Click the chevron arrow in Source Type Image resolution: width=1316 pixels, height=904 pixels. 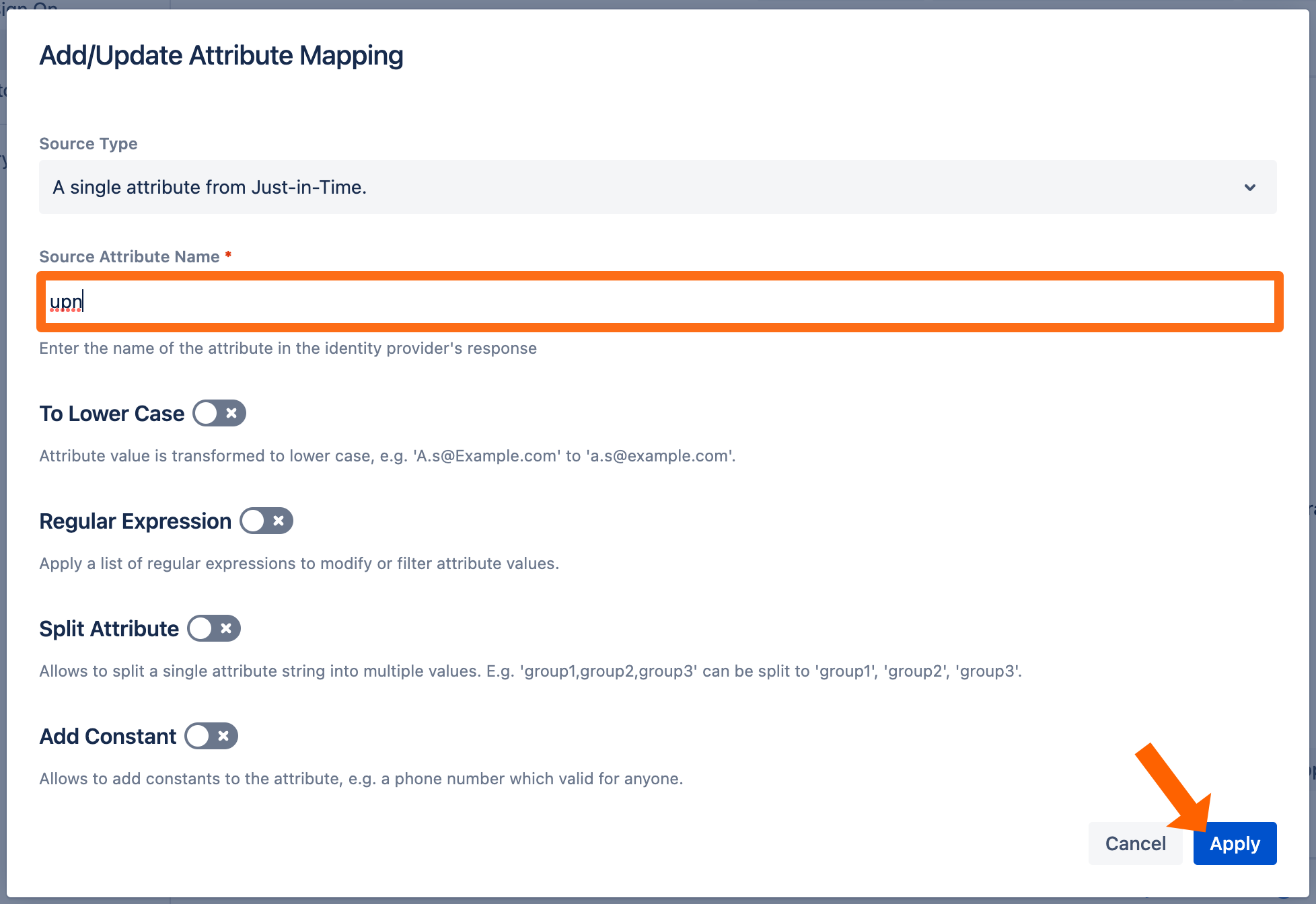[1249, 188]
